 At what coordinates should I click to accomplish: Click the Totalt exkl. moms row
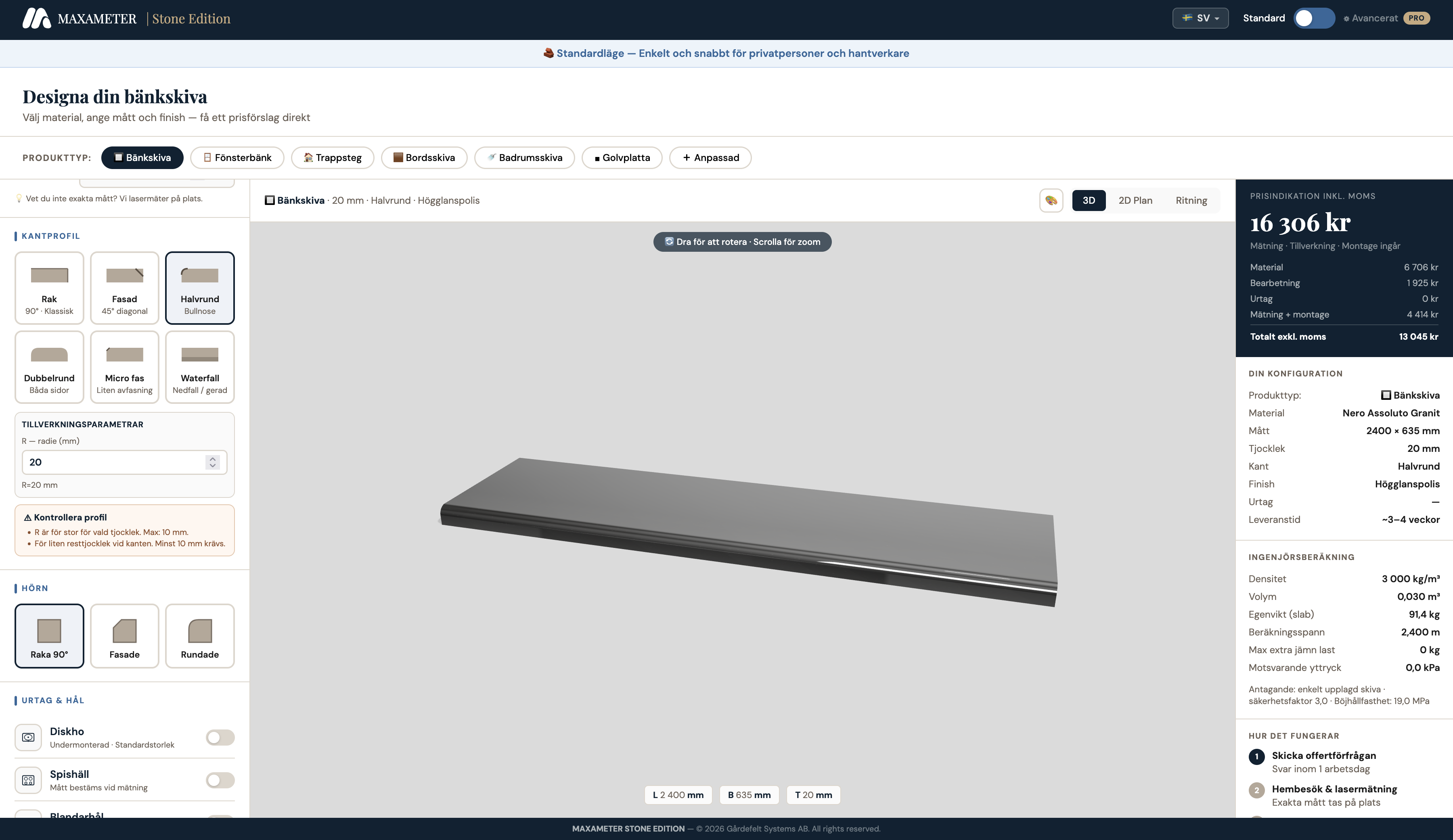1344,336
